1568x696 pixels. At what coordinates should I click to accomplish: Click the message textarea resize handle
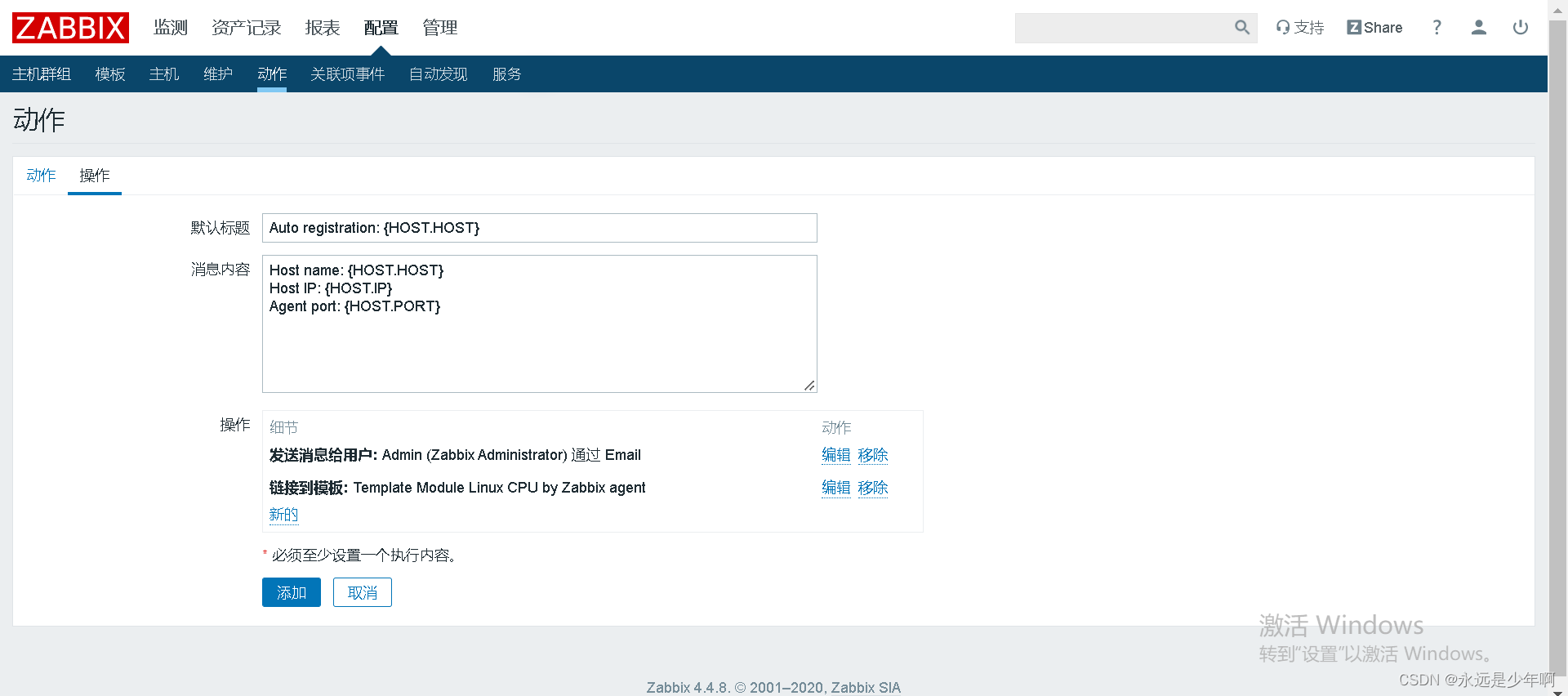point(809,386)
